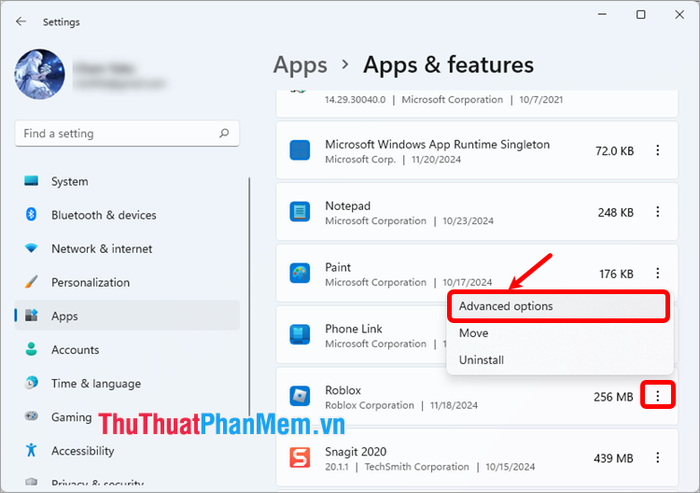Click the Apps & features heading
This screenshot has height=493, width=700.
[448, 65]
